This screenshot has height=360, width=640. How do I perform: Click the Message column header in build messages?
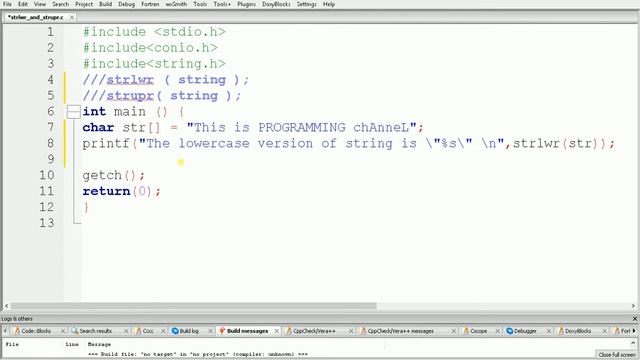point(99,344)
